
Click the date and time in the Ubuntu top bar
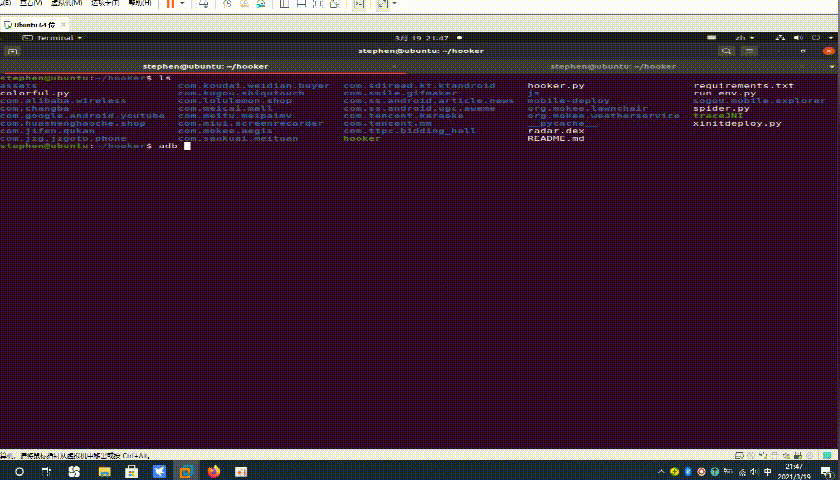pos(422,38)
